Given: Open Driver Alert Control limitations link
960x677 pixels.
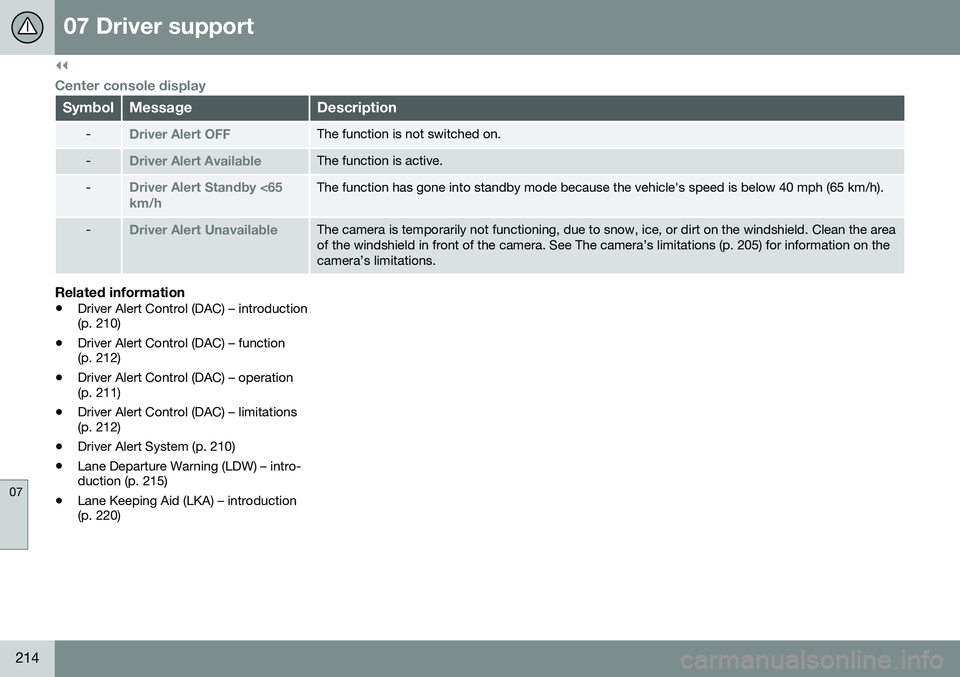Looking at the screenshot, I should click(x=186, y=419).
